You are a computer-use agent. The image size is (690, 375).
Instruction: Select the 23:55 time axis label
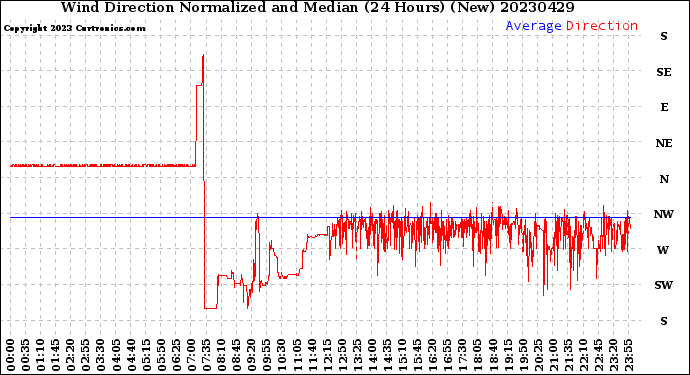click(628, 355)
